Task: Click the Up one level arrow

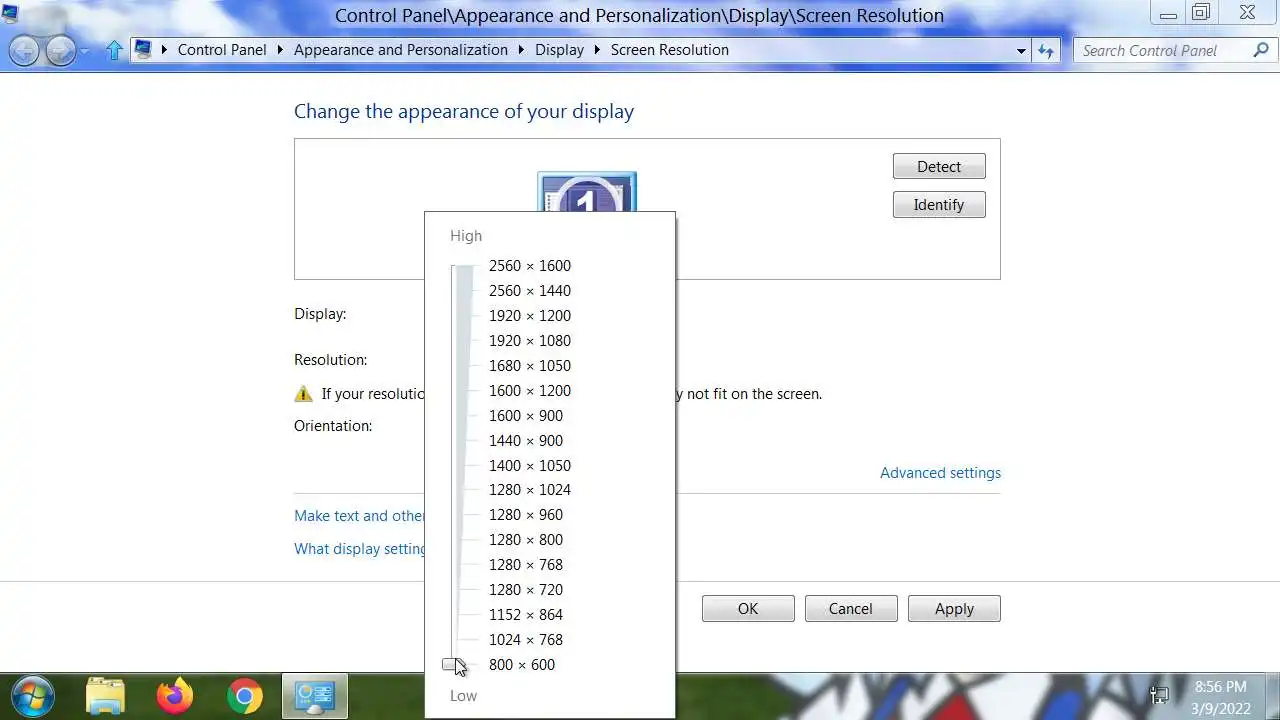Action: [114, 50]
